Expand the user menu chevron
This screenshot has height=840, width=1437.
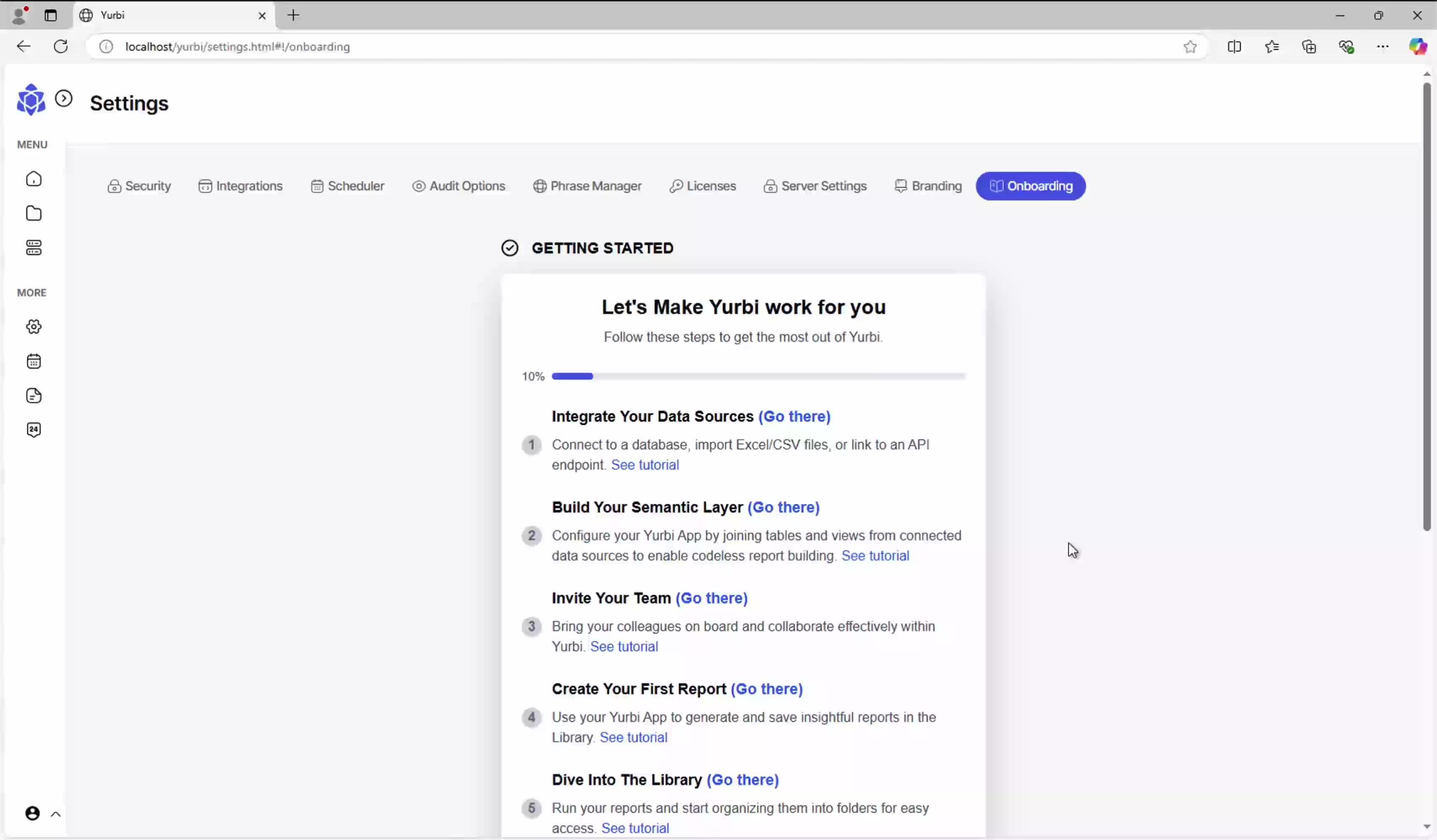point(55,814)
